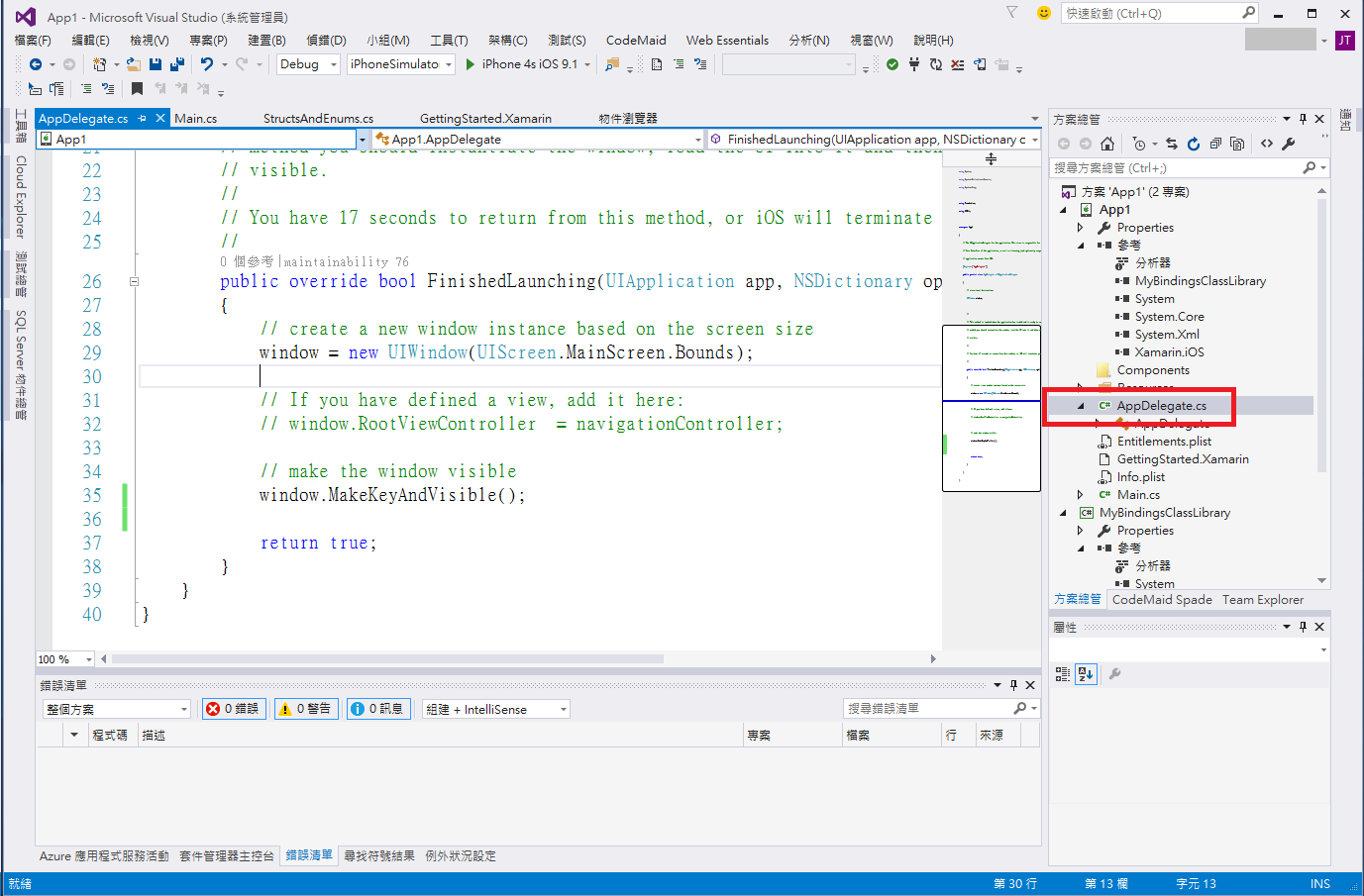Screen dimensions: 1364x896
Task: Select the Components folder
Action: (x=1153, y=370)
